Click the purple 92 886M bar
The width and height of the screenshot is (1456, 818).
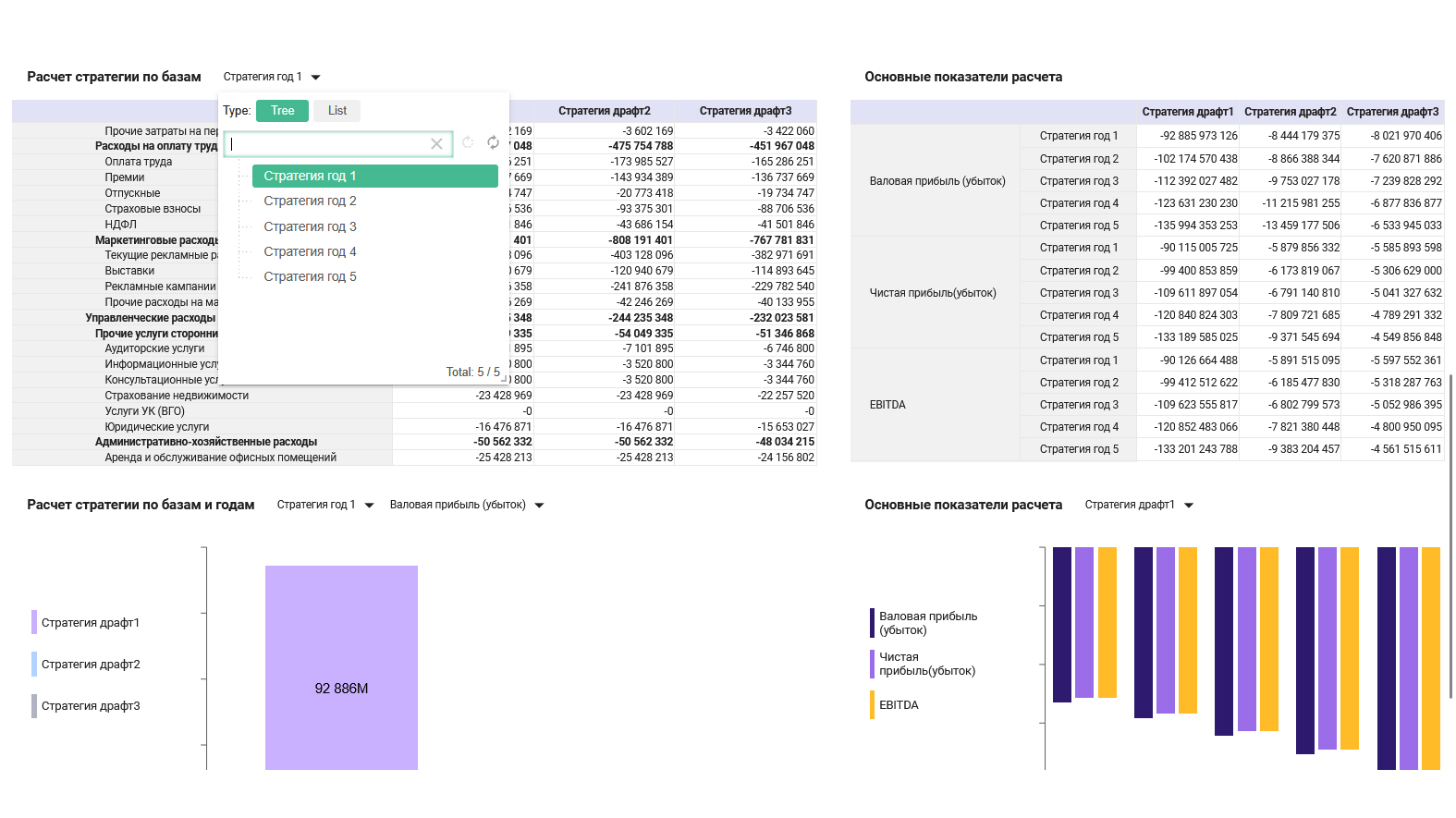pos(341,667)
